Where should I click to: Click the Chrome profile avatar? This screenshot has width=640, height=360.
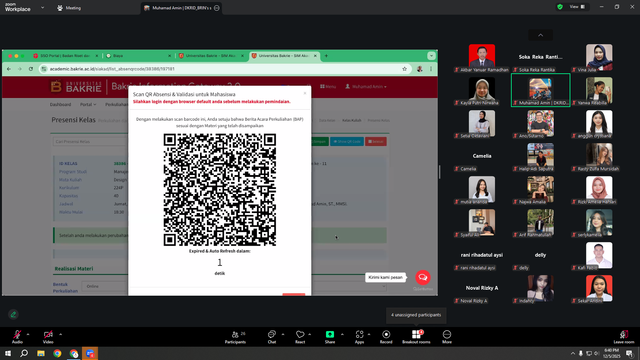pyautogui.click(x=420, y=69)
